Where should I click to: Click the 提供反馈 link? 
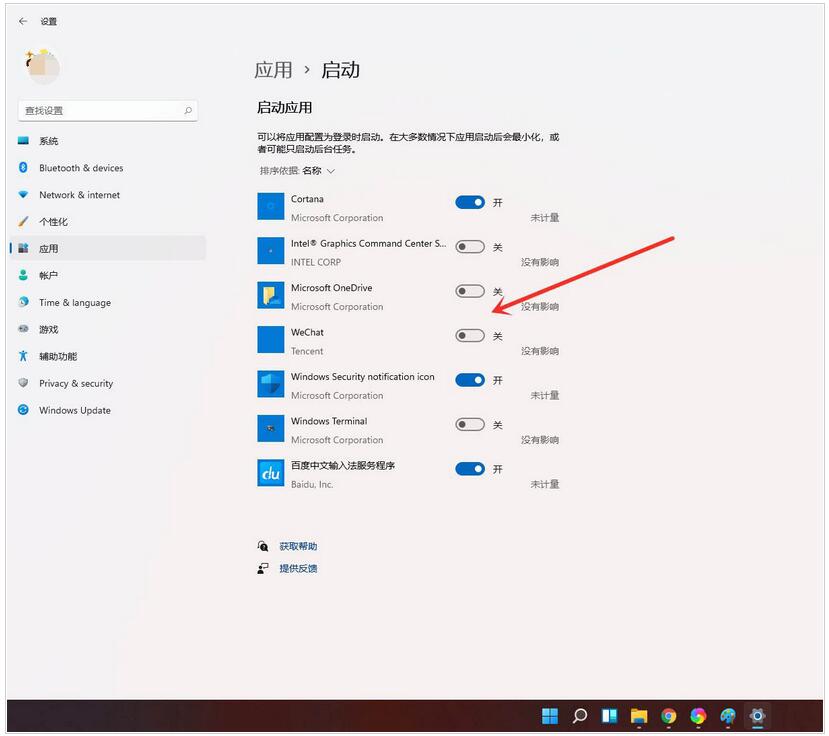click(x=298, y=568)
